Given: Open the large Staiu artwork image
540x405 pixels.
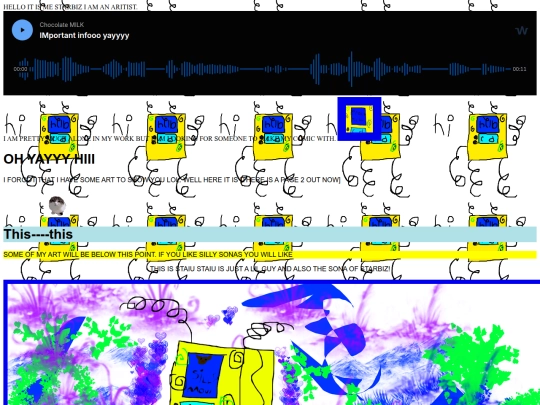Looking at the screenshot, I should pyautogui.click(x=272, y=343).
